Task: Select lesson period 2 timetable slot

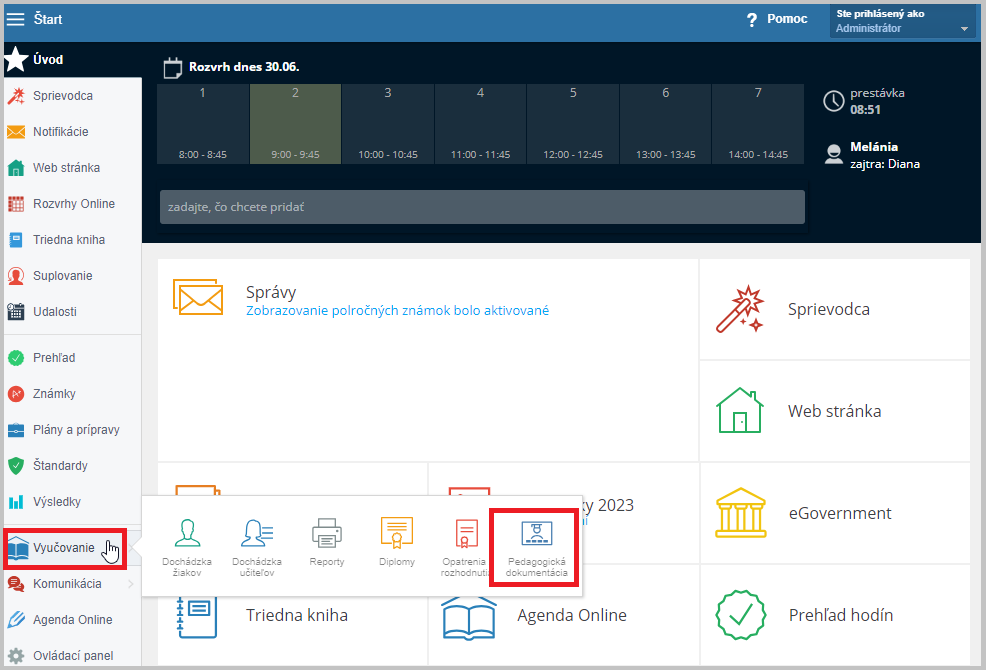Action: 295,124
